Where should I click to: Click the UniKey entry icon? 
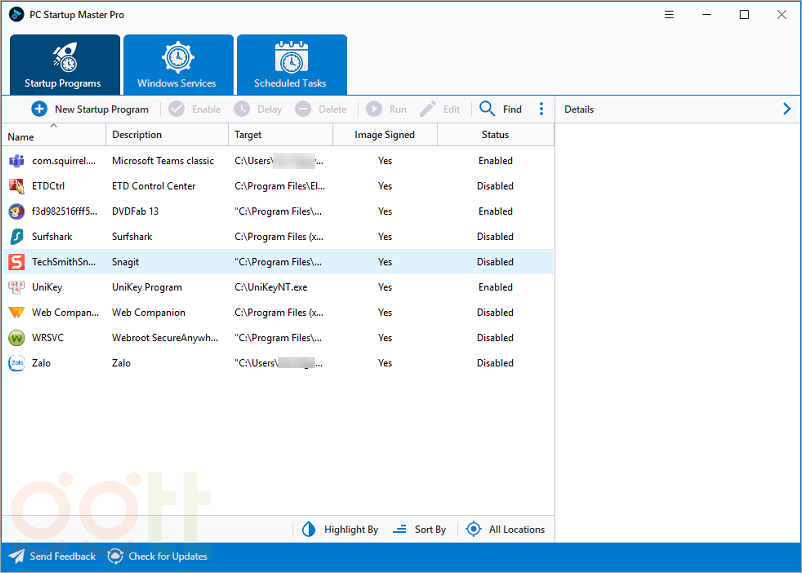pos(16,287)
